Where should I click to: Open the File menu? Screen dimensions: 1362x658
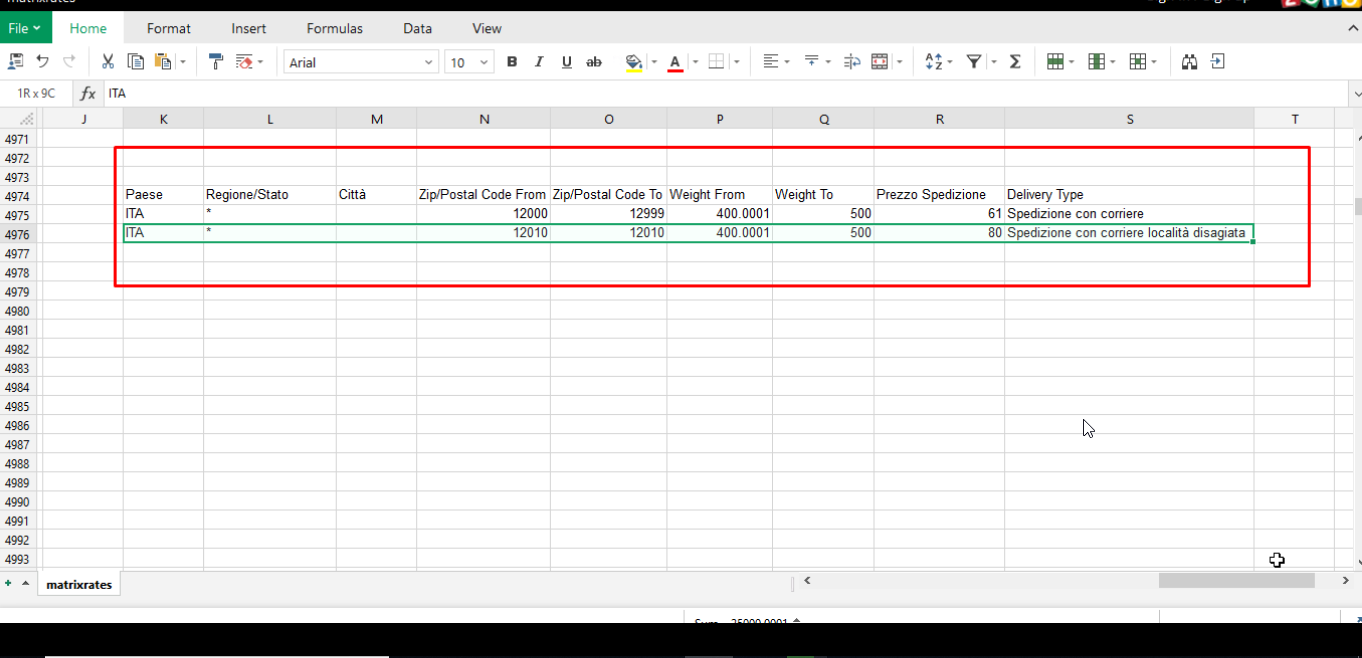point(24,28)
